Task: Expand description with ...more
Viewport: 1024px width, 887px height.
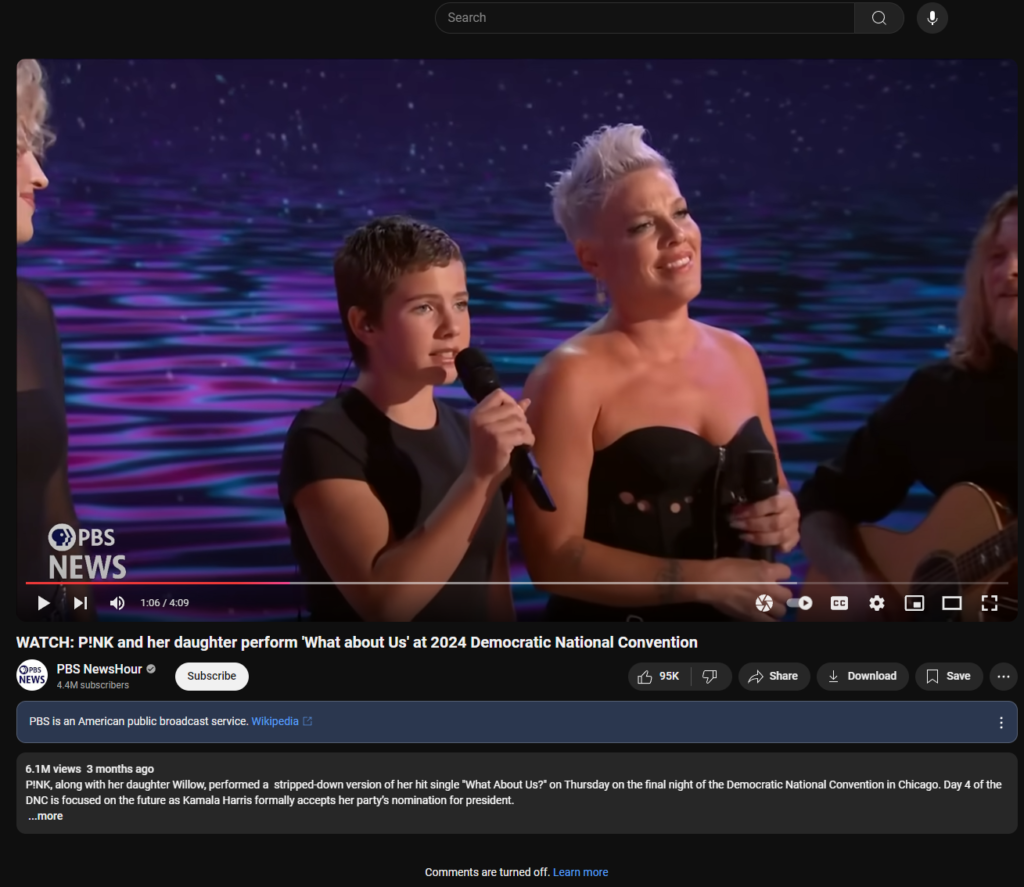Action: [x=45, y=816]
